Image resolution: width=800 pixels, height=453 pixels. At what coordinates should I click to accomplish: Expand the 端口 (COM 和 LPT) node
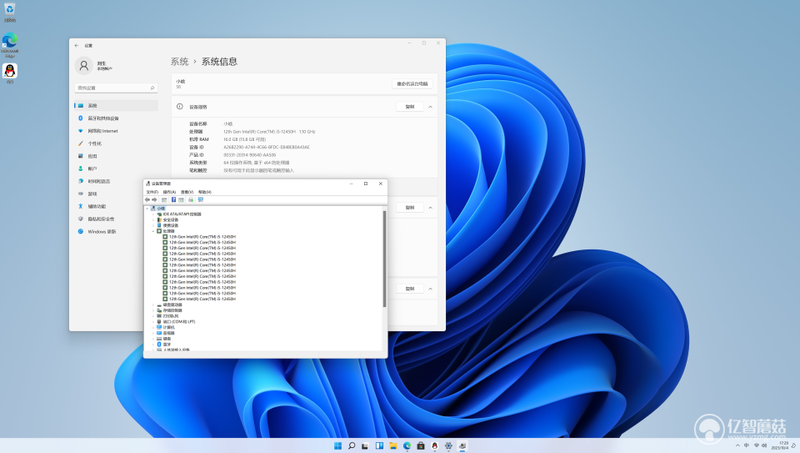click(153, 322)
